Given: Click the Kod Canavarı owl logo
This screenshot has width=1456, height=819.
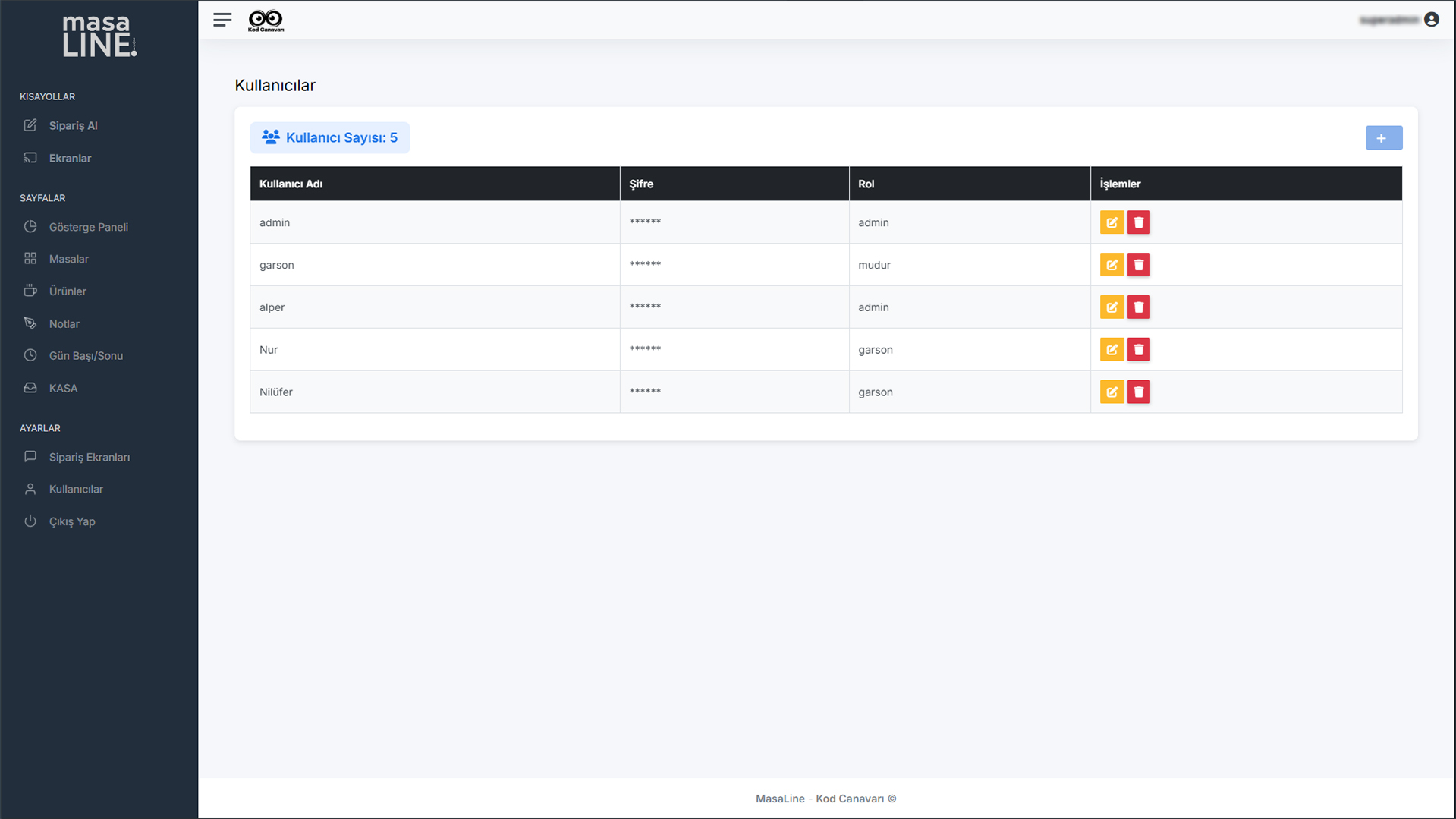Looking at the screenshot, I should [266, 20].
